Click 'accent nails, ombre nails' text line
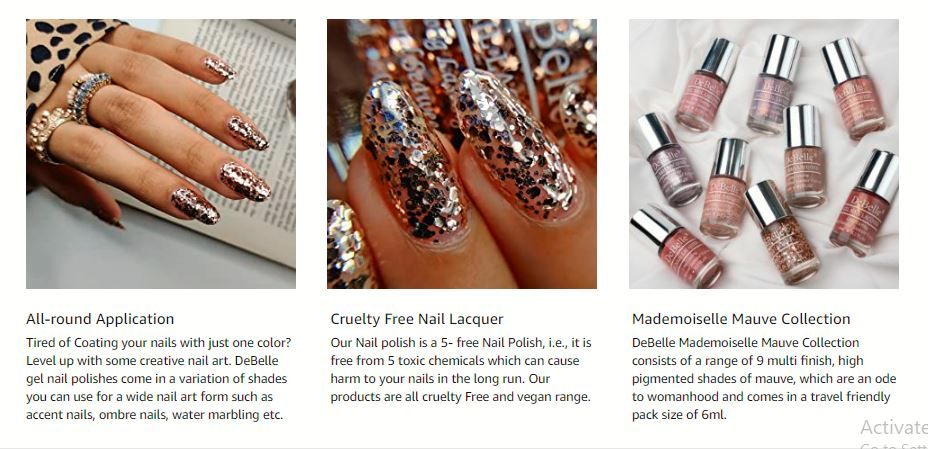 [x=154, y=415]
